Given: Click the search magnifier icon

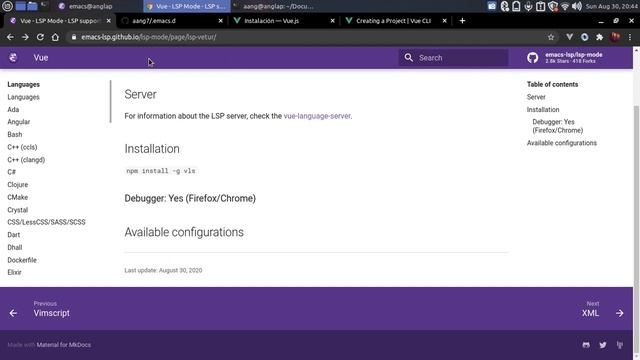Looking at the screenshot, I should [x=409, y=58].
